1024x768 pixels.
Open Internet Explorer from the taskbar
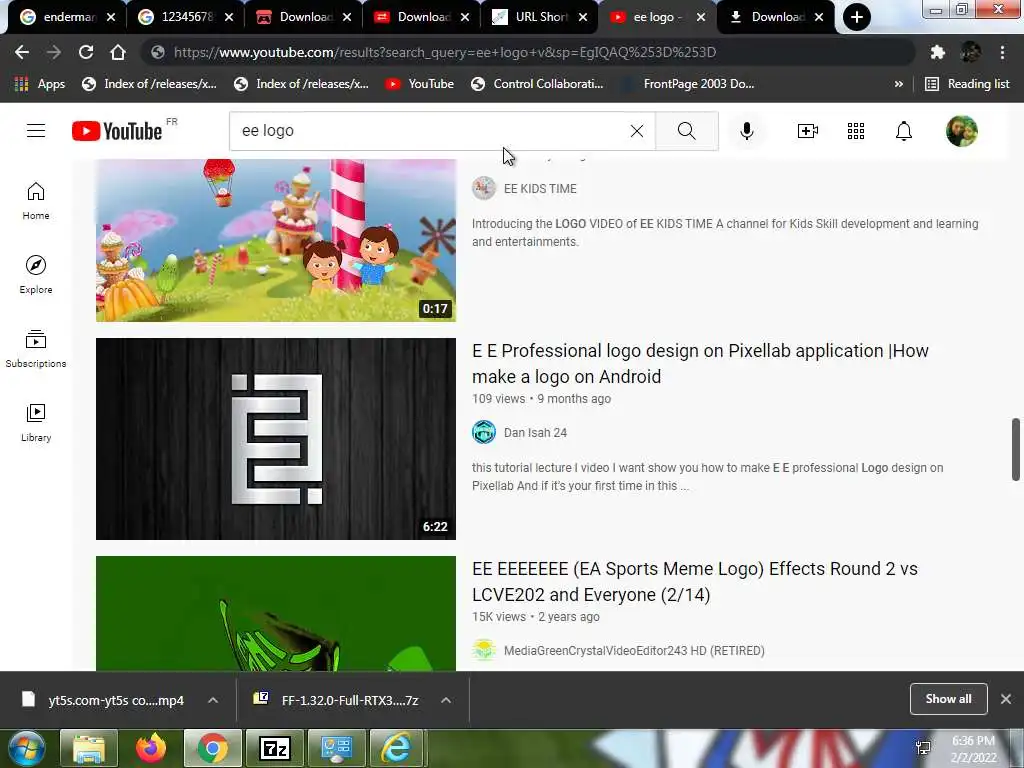coord(396,748)
